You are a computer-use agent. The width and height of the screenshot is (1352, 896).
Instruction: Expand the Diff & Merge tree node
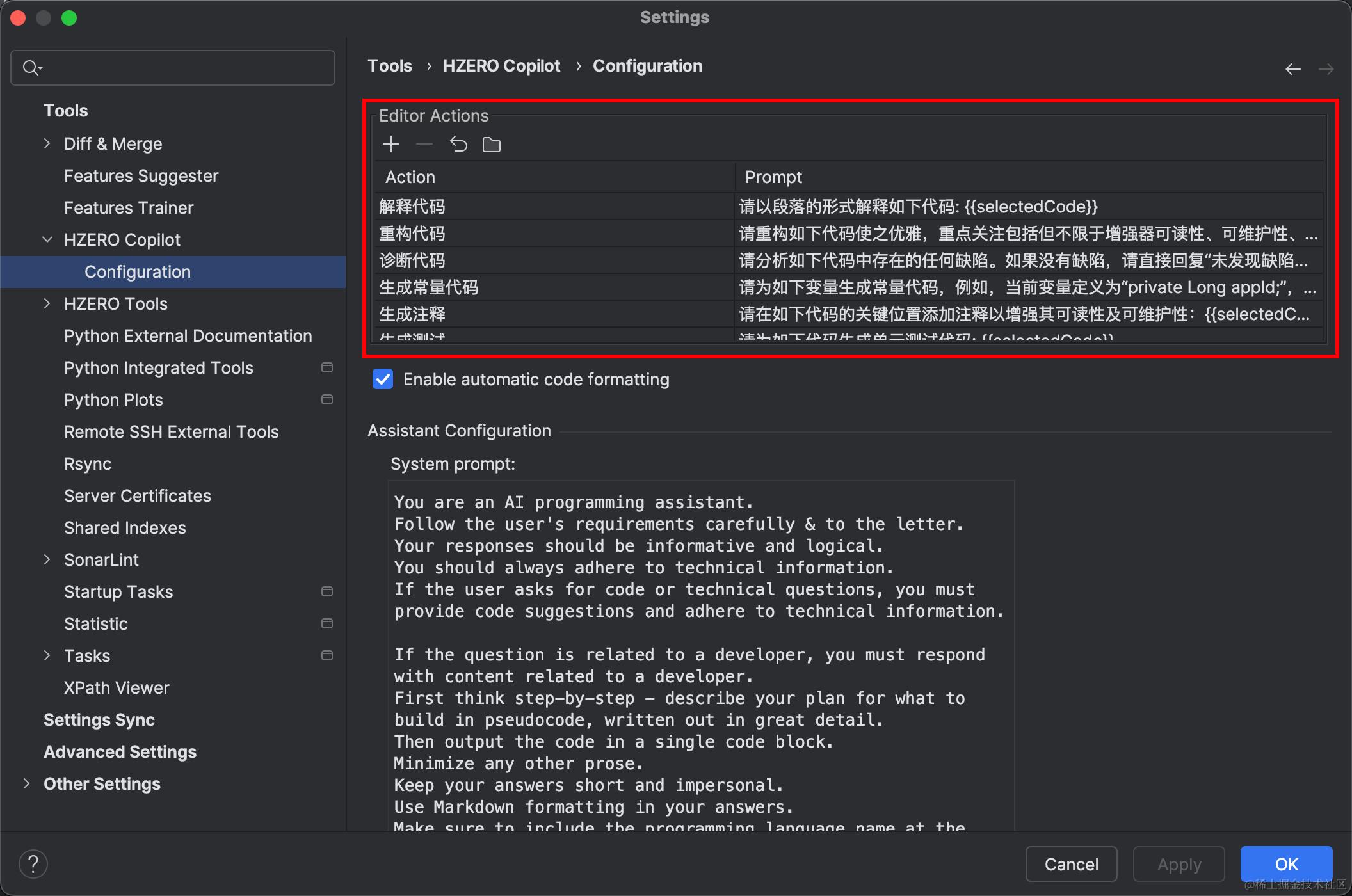click(47, 143)
